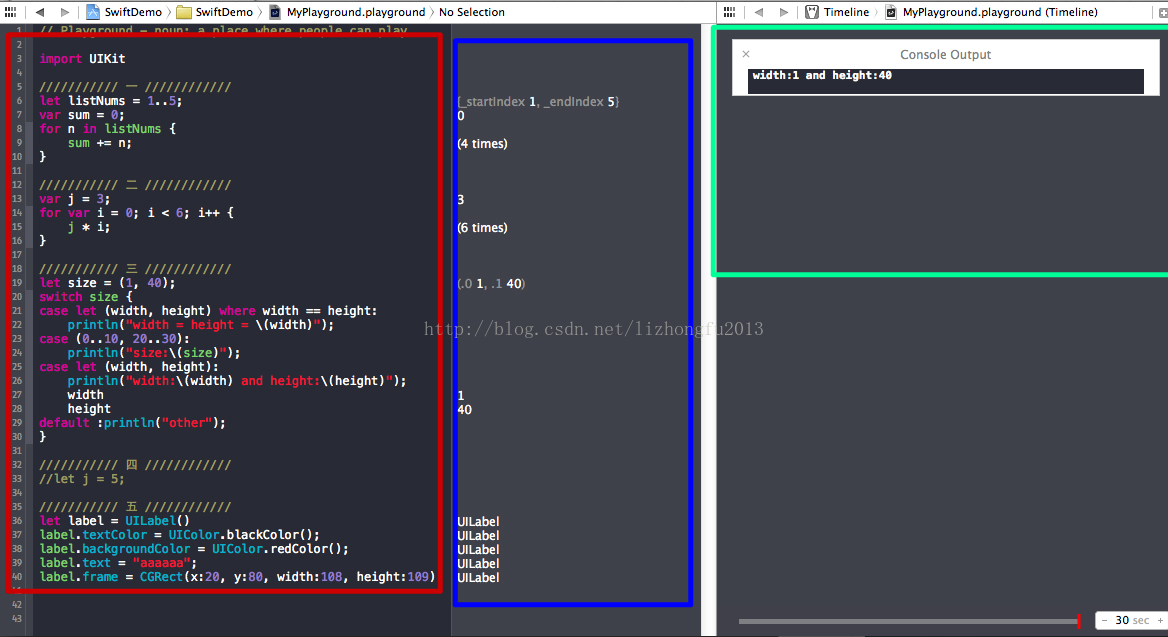Open related items menu in timeline editor
1168x637 pixels.
(729, 12)
